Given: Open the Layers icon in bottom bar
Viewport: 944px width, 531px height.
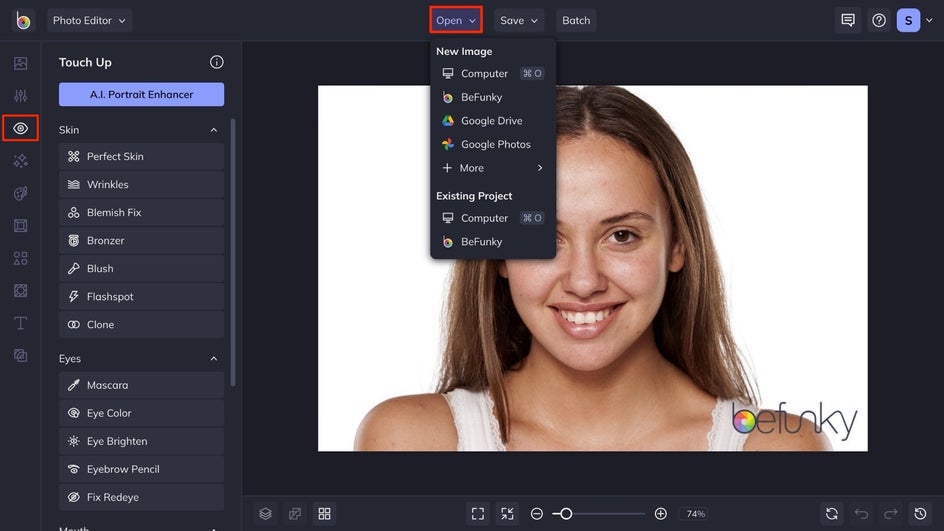Looking at the screenshot, I should coord(265,513).
